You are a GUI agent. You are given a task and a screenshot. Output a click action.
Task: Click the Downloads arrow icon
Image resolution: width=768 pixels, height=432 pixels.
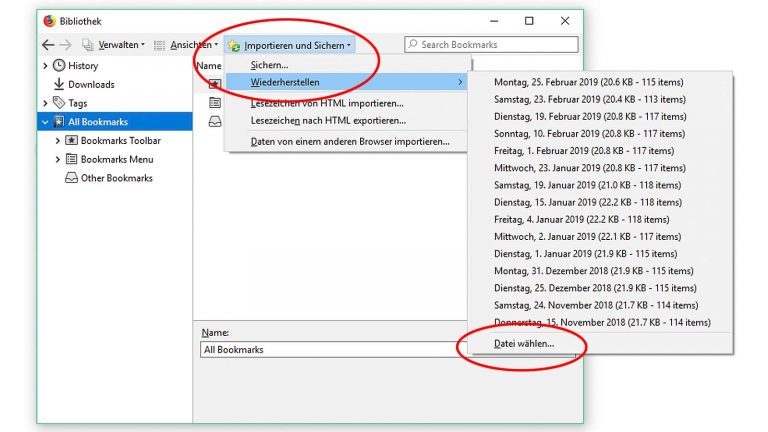[59, 84]
